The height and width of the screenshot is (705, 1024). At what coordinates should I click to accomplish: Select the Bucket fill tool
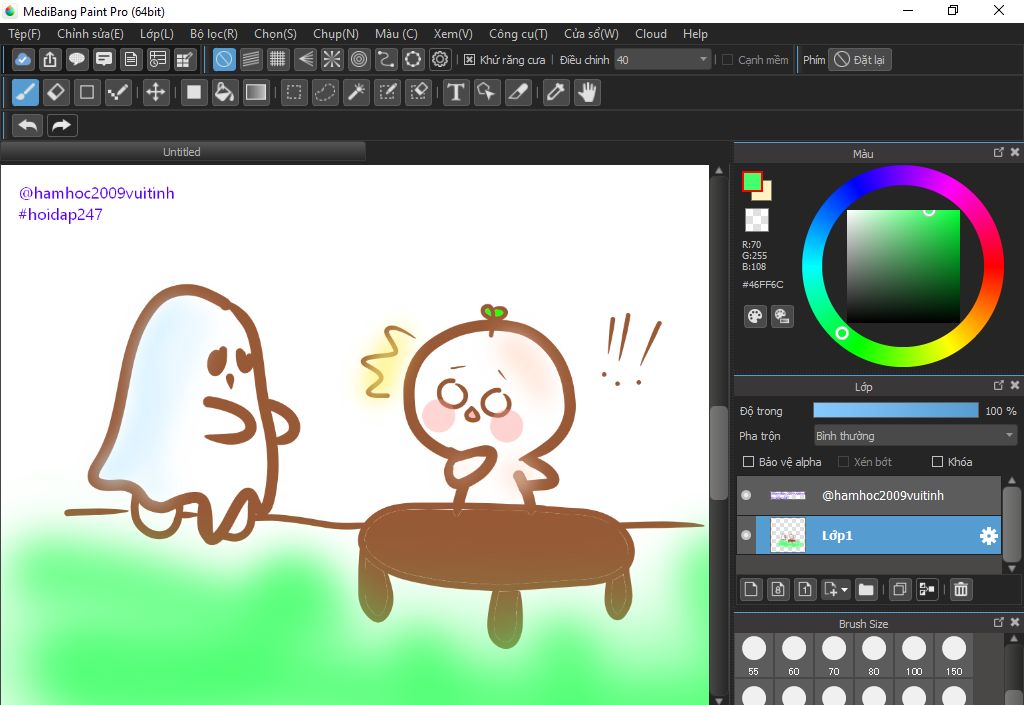[224, 92]
